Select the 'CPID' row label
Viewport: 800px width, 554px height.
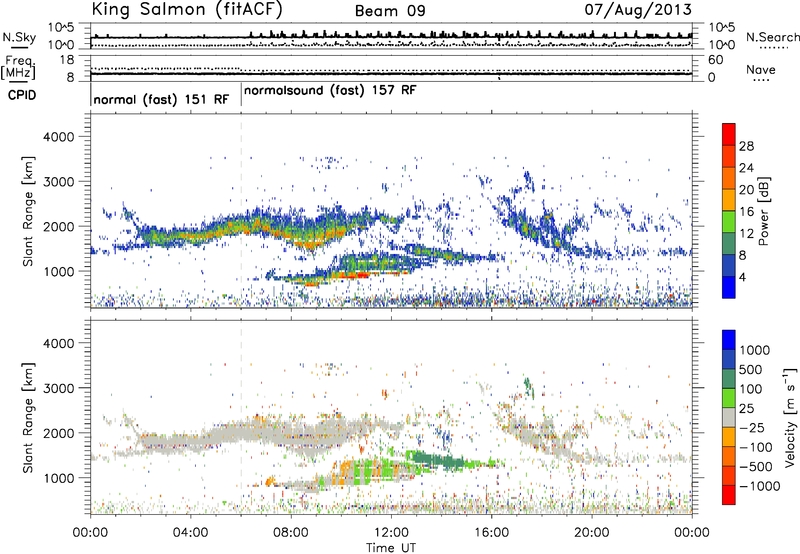22,95
